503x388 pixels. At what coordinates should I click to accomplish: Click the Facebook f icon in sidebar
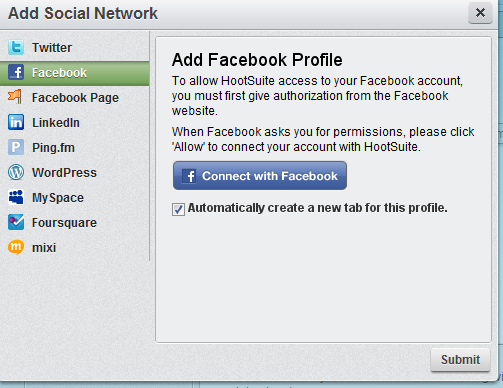16,72
